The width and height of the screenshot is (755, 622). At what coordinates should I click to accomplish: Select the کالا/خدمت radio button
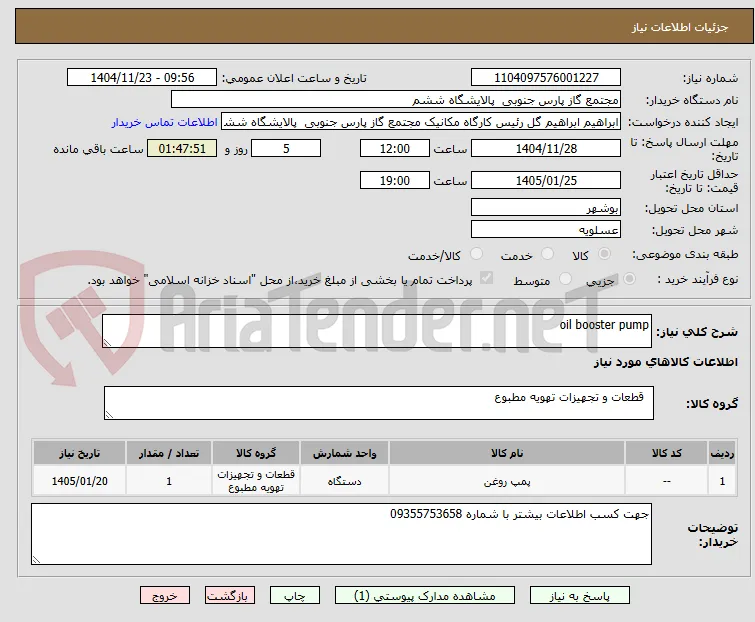(476, 254)
